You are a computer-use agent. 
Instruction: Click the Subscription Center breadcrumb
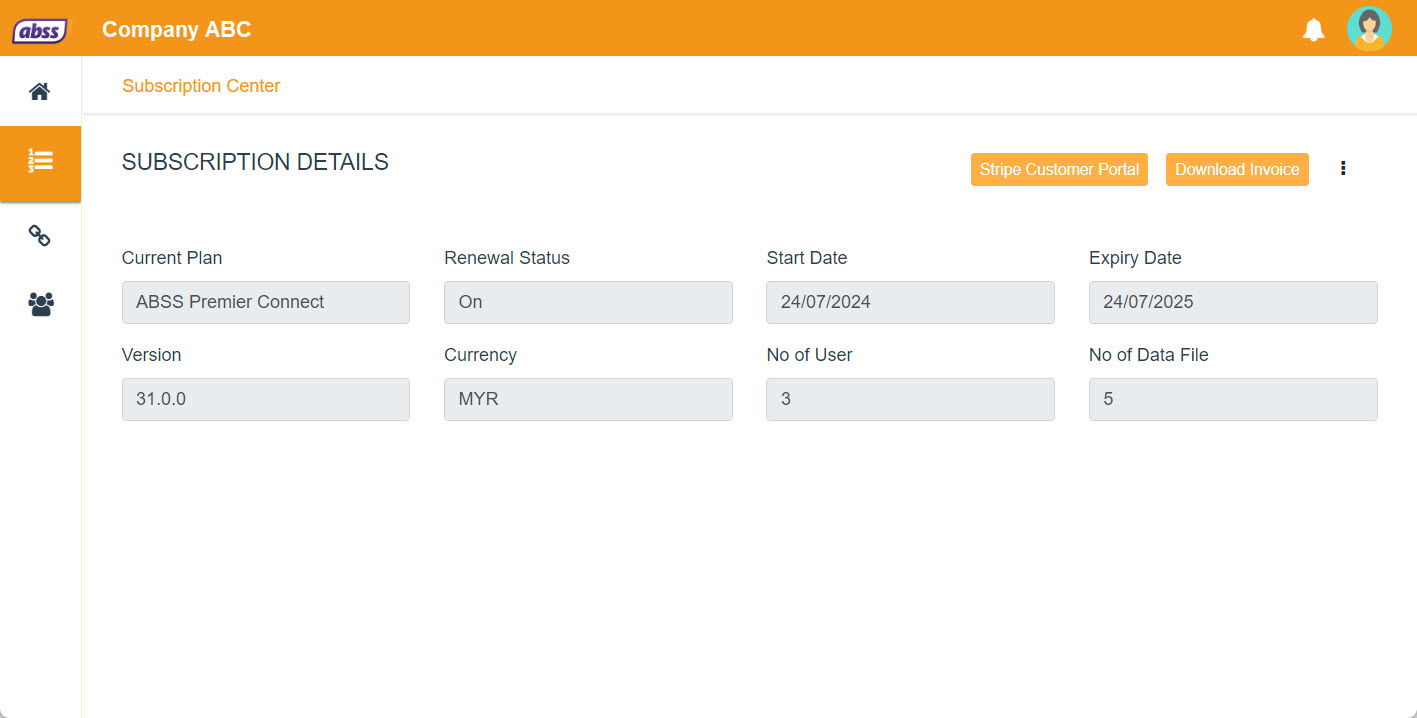pos(201,86)
